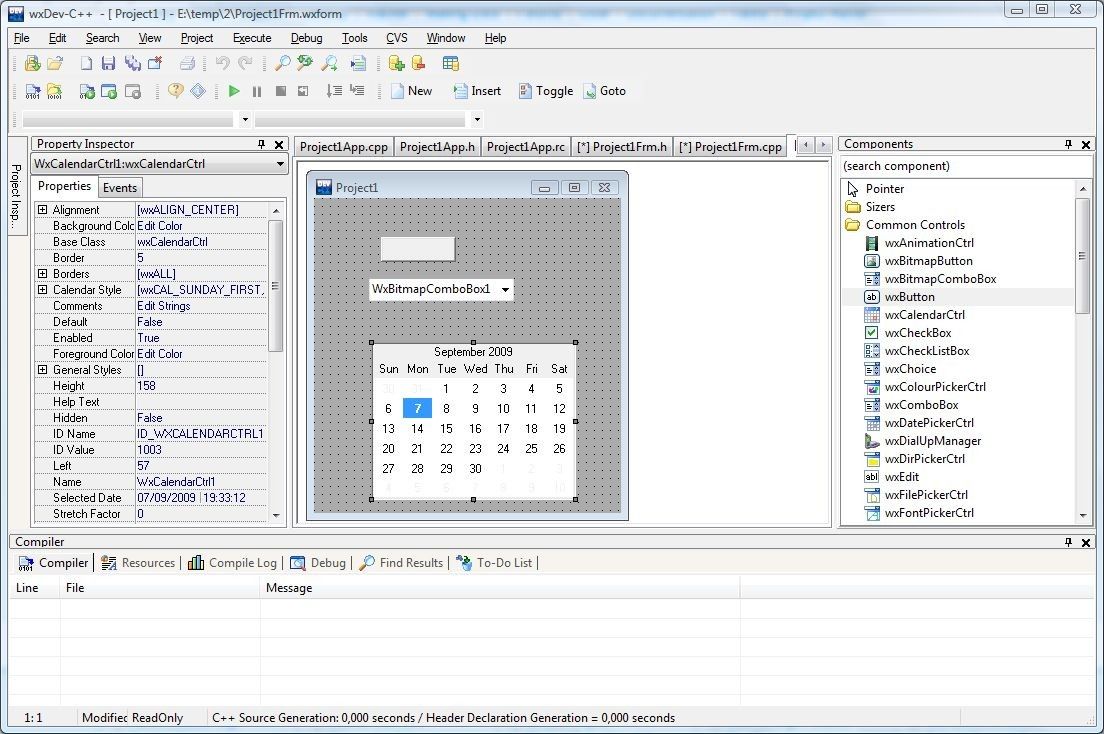Click the Insert button in the toolbar
Image resolution: width=1104 pixels, height=734 pixels.
(477, 90)
